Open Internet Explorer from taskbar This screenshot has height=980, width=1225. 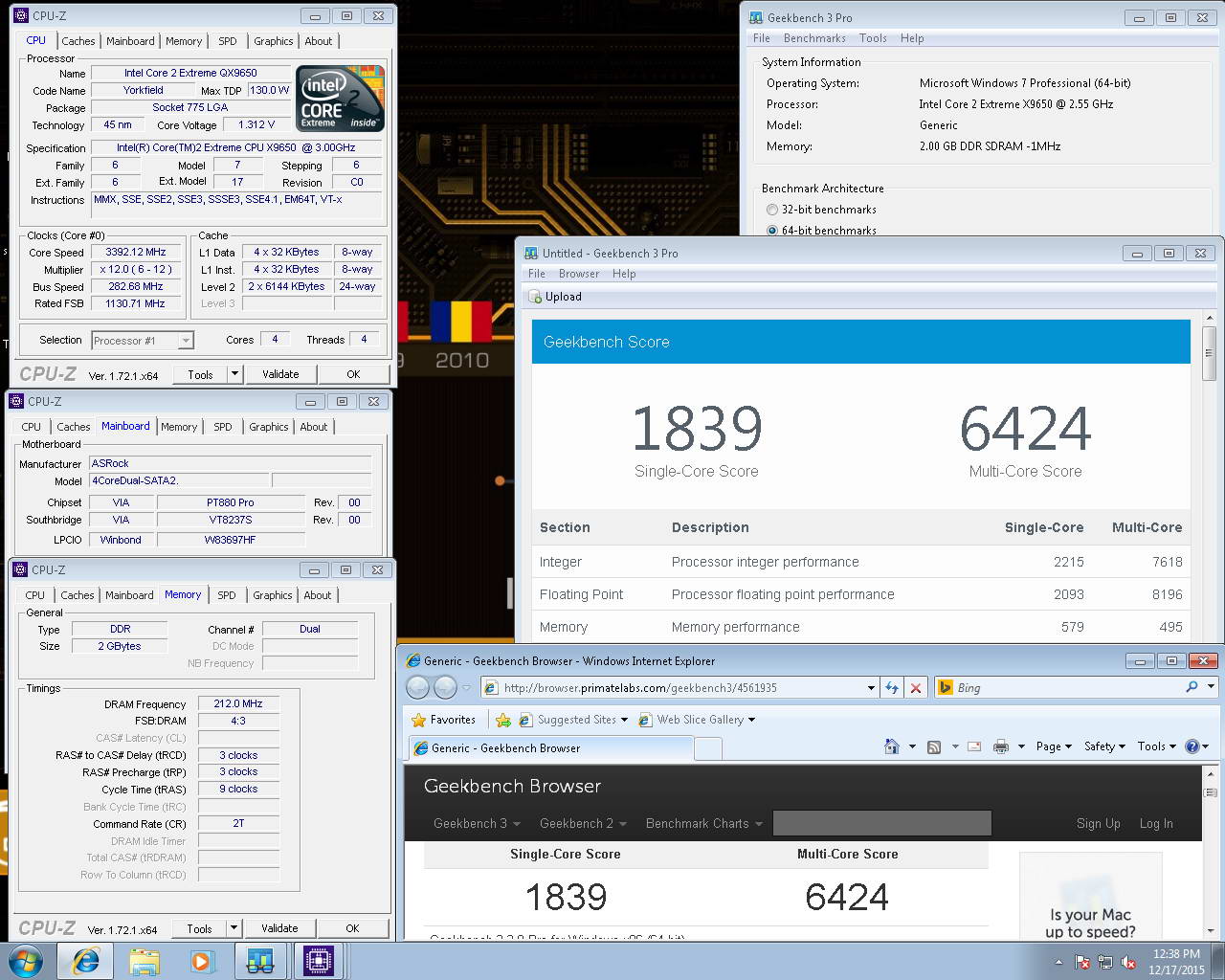coord(86,961)
